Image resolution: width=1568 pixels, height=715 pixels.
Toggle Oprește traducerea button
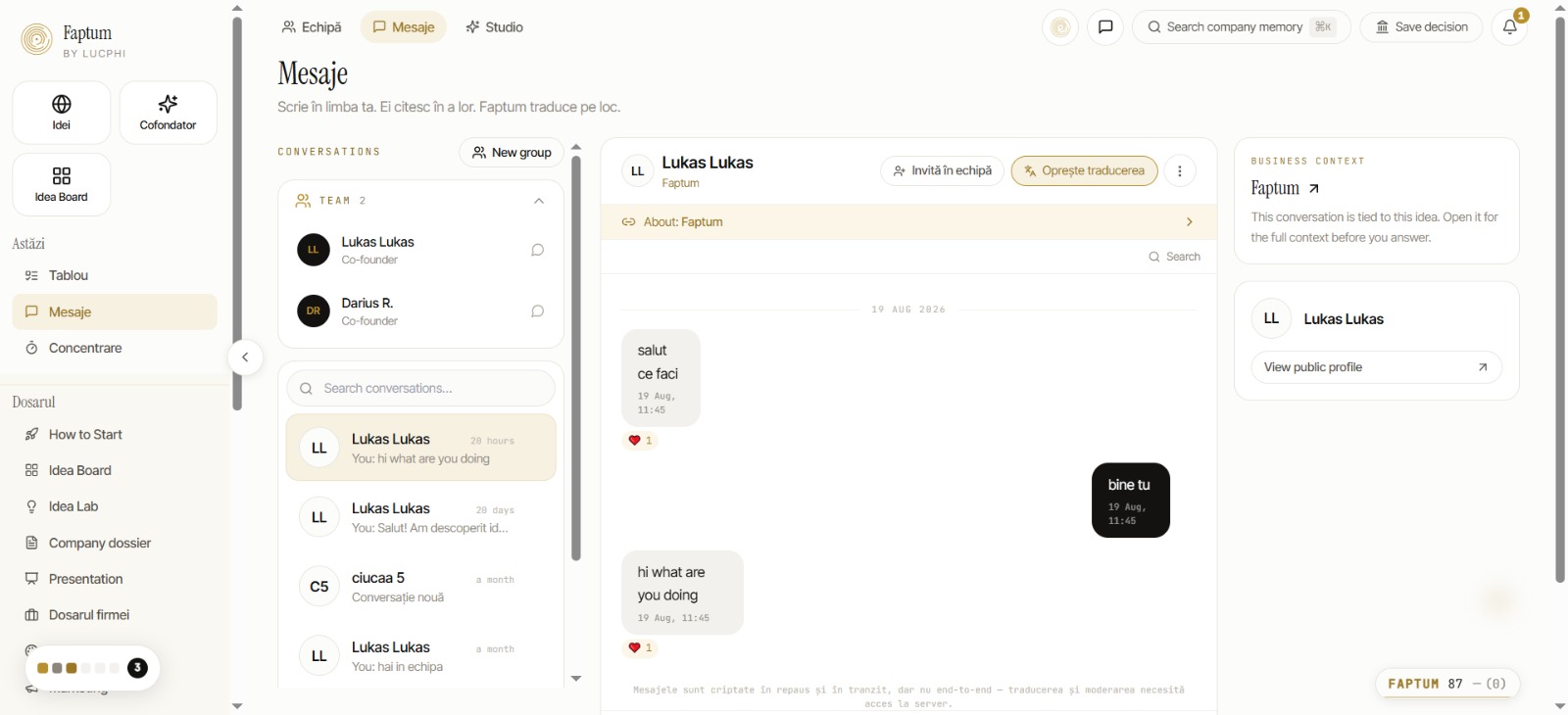[1084, 170]
